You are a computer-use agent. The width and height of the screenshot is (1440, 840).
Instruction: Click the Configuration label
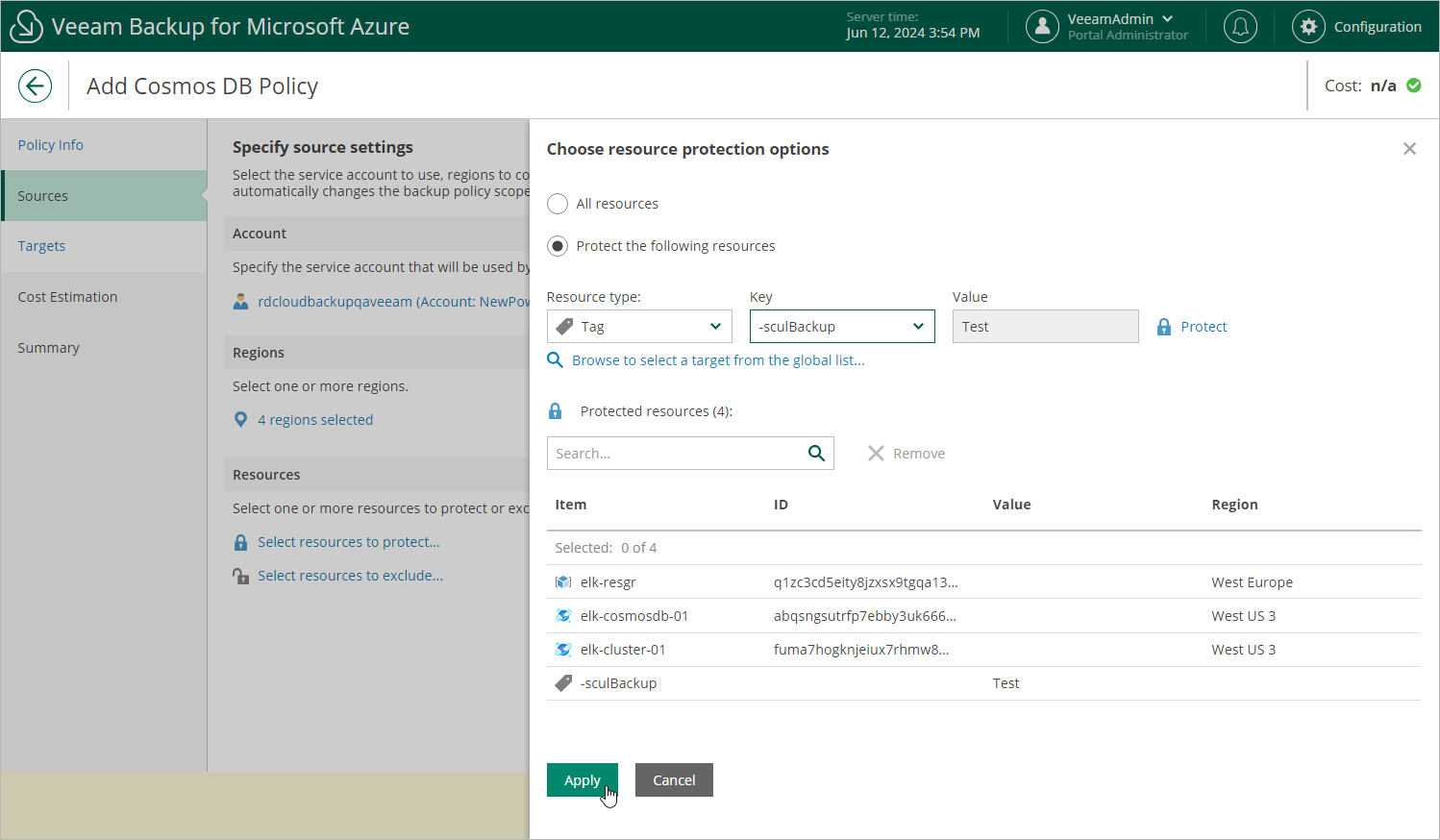[1378, 27]
